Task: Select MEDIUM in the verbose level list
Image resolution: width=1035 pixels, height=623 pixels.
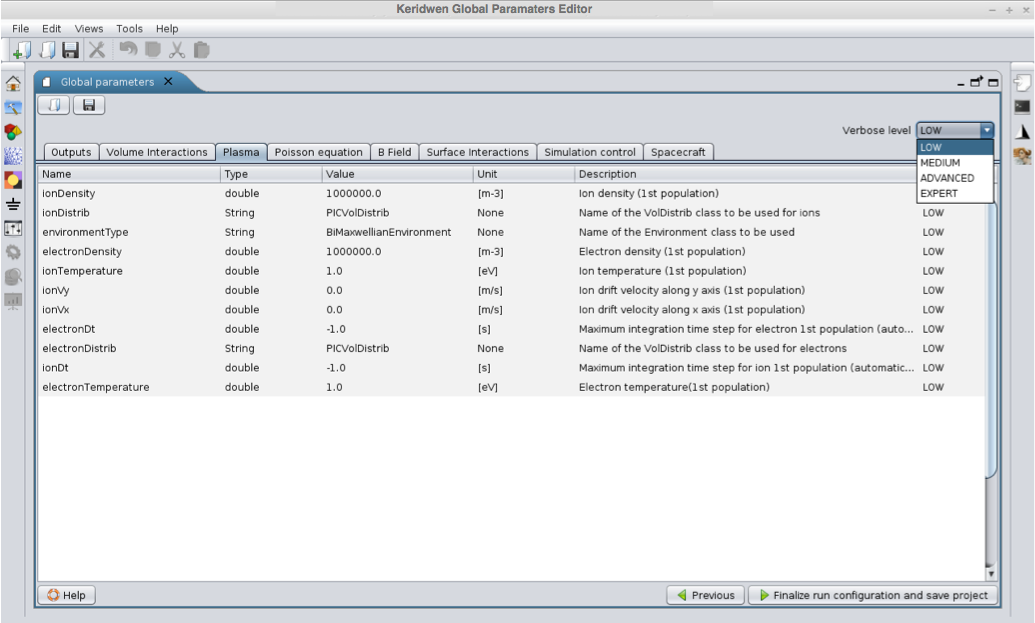Action: [x=940, y=163]
